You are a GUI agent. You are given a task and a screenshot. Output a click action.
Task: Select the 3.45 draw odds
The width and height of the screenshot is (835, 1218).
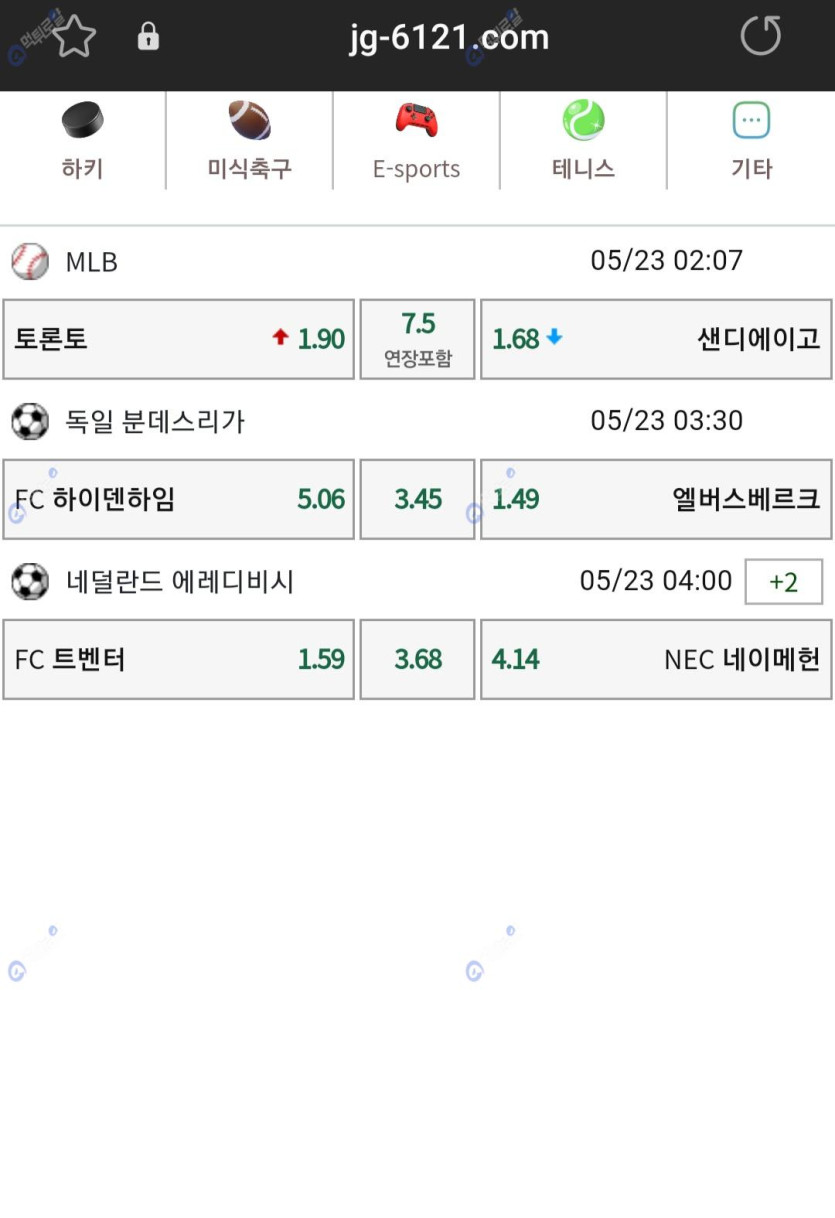(417, 499)
